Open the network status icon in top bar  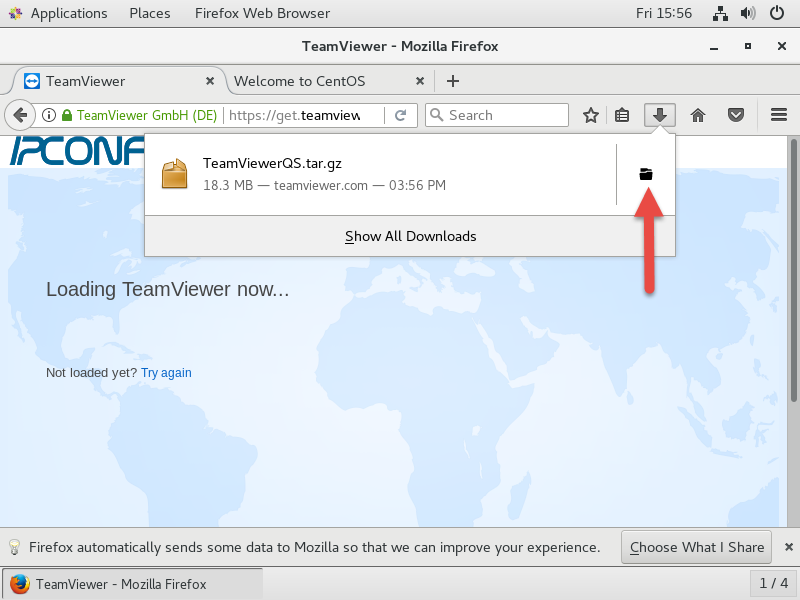(x=720, y=13)
